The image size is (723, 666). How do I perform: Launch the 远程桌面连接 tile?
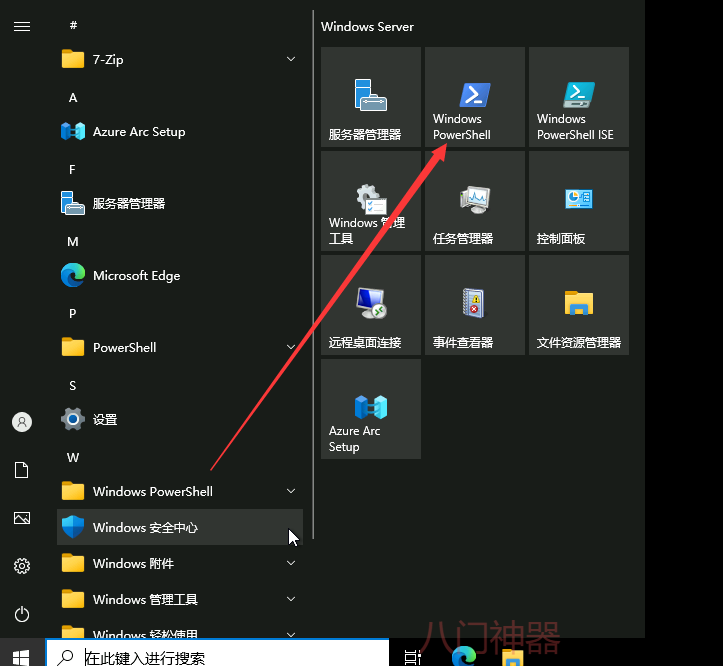(371, 305)
